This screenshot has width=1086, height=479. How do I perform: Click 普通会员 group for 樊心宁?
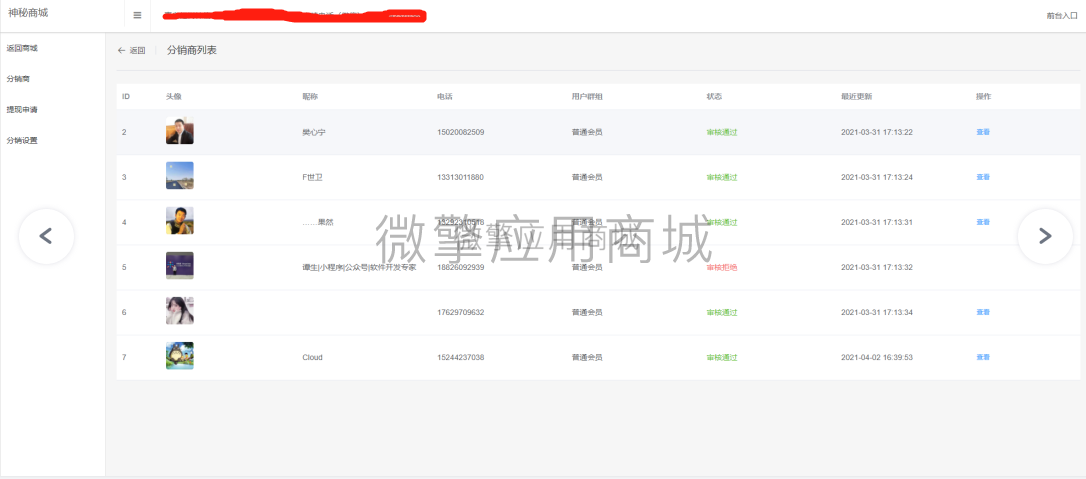[x=587, y=132]
